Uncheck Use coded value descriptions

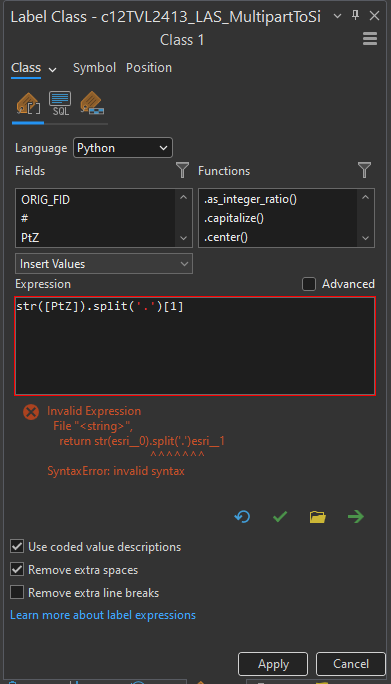pos(17,546)
